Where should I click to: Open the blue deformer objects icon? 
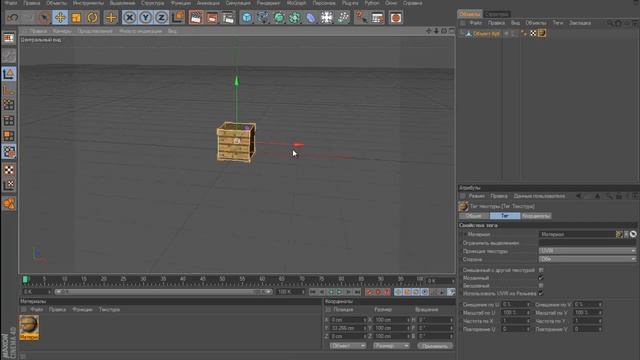click(311, 18)
